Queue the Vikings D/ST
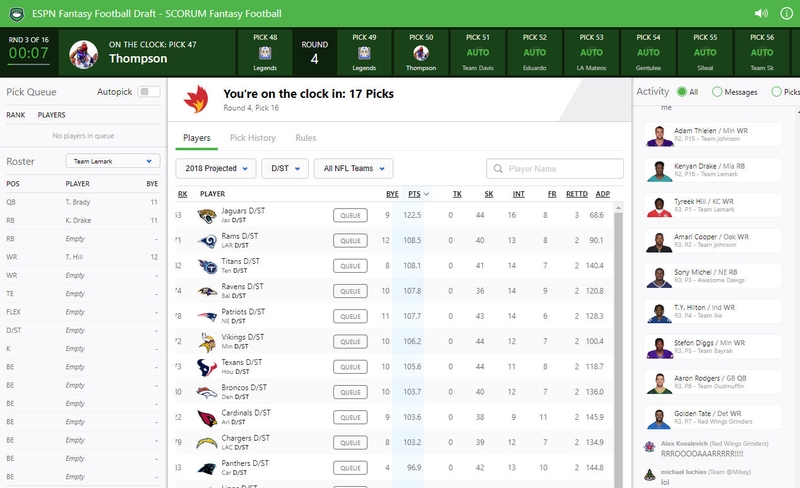The width and height of the screenshot is (800, 488). click(x=351, y=341)
